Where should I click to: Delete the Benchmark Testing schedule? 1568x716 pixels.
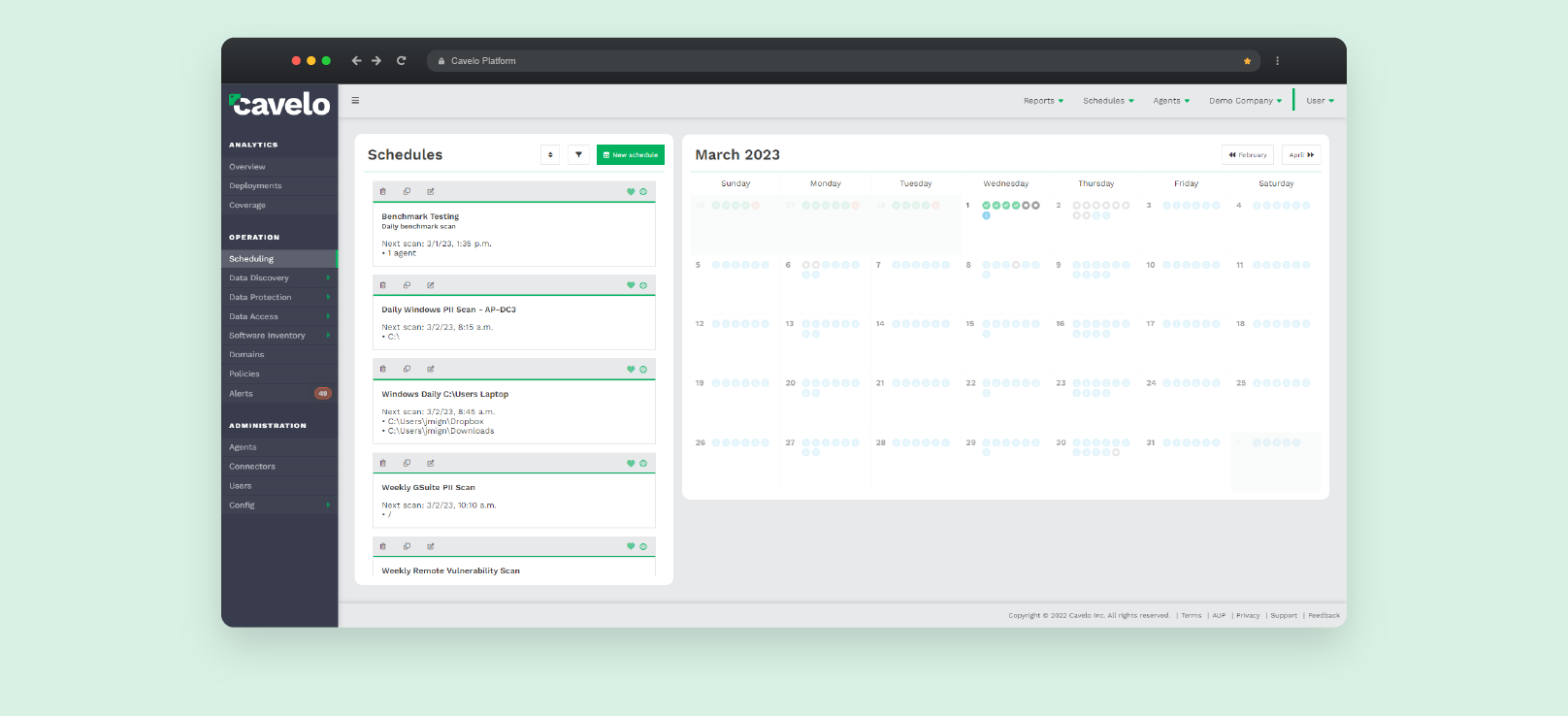[x=382, y=191]
